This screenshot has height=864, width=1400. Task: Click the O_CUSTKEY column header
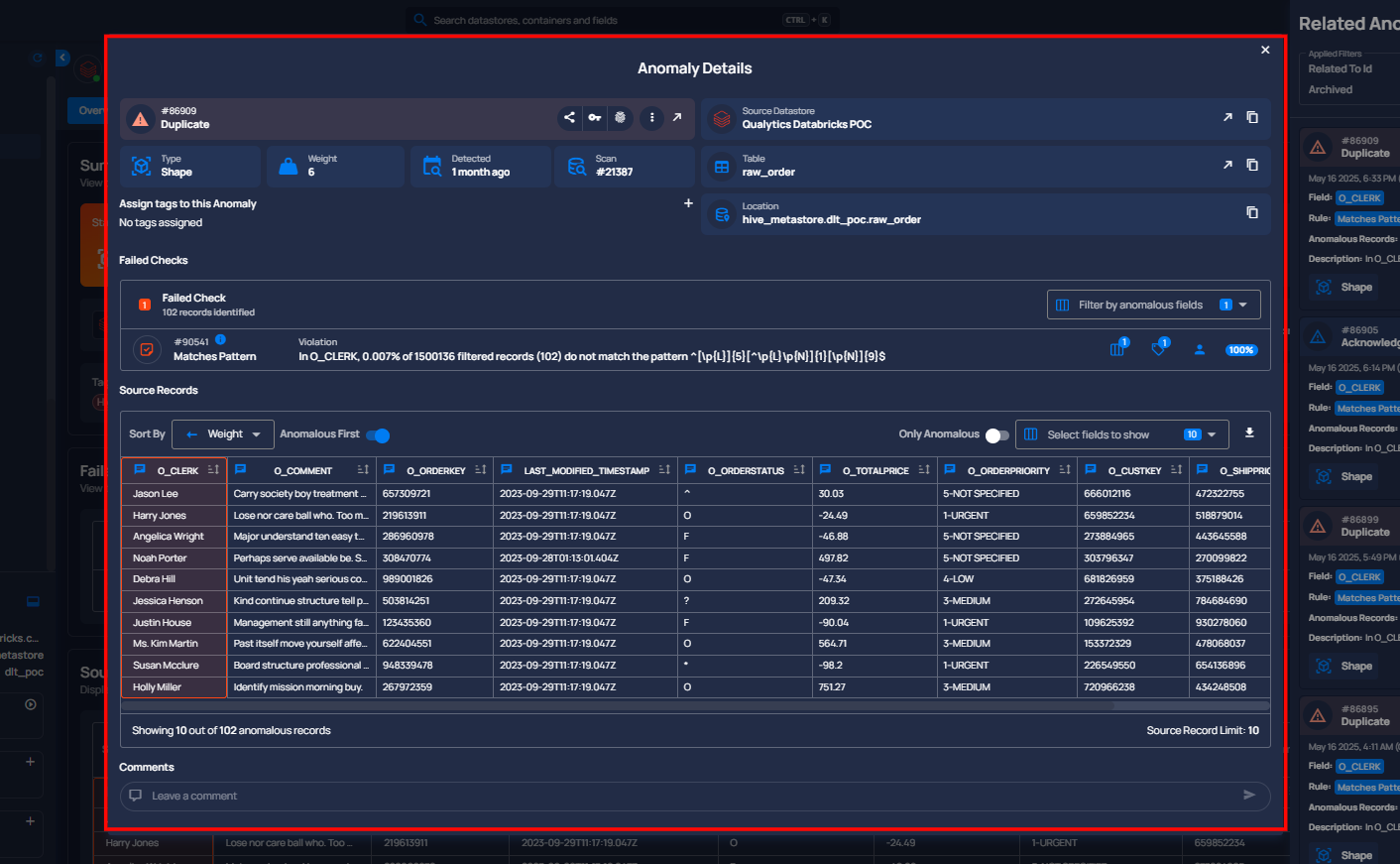[x=1133, y=470]
